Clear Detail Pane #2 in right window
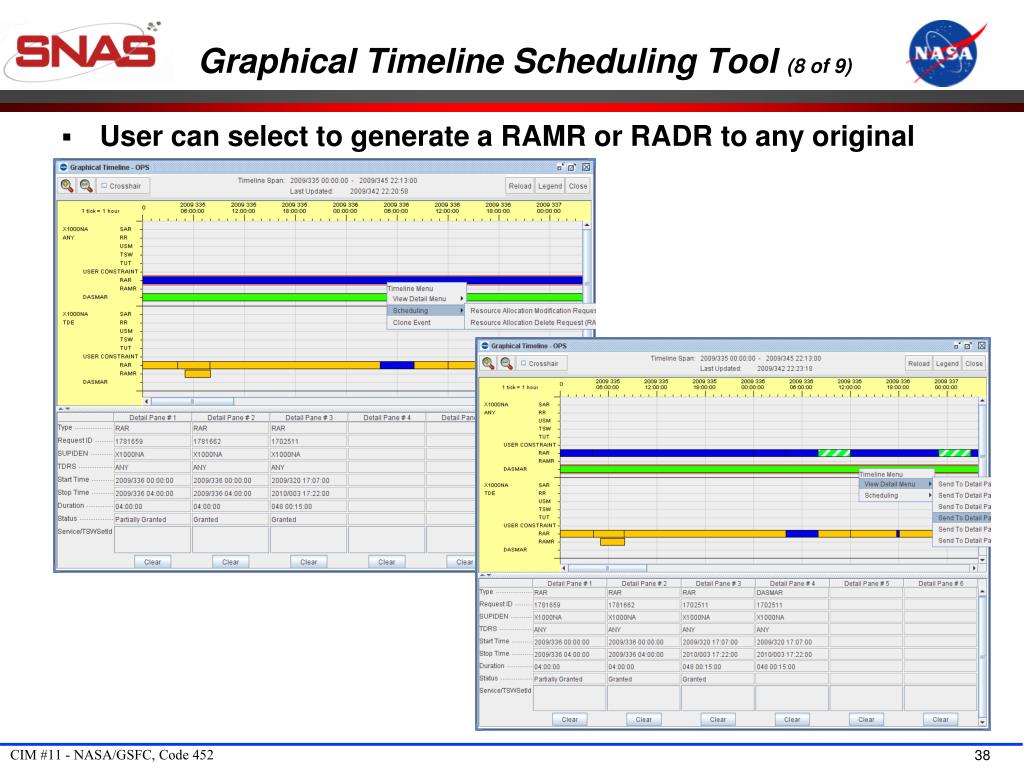 point(644,719)
